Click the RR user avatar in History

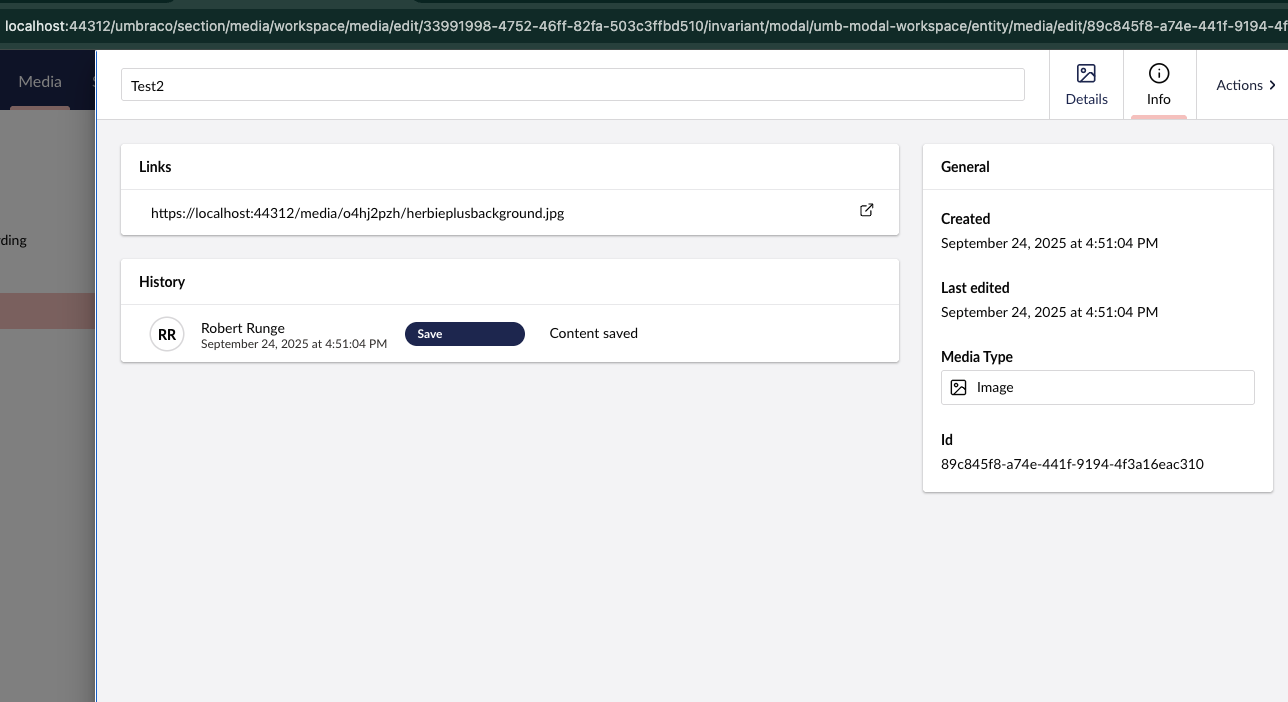coord(167,334)
